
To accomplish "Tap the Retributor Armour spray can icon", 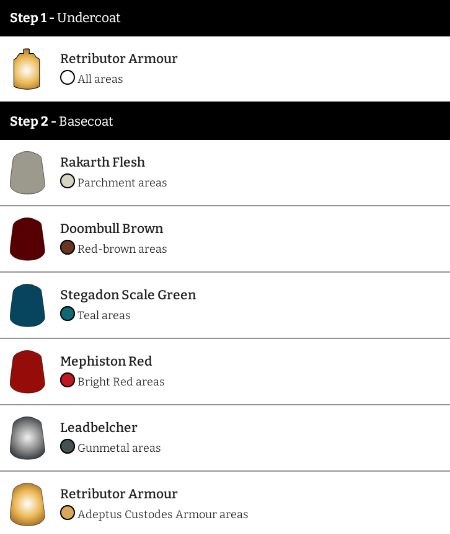I will [27, 69].
